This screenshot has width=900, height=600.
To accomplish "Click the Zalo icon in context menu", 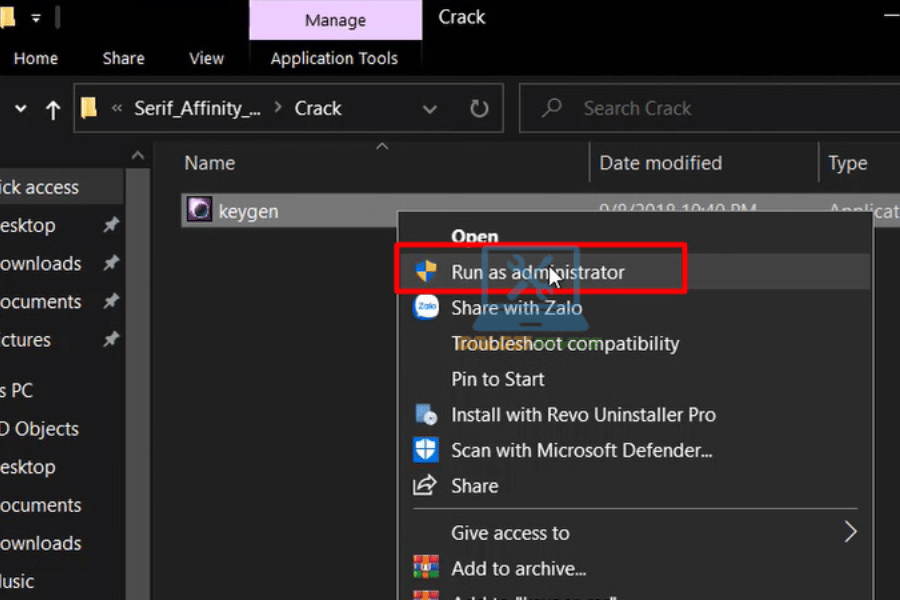I will click(426, 308).
